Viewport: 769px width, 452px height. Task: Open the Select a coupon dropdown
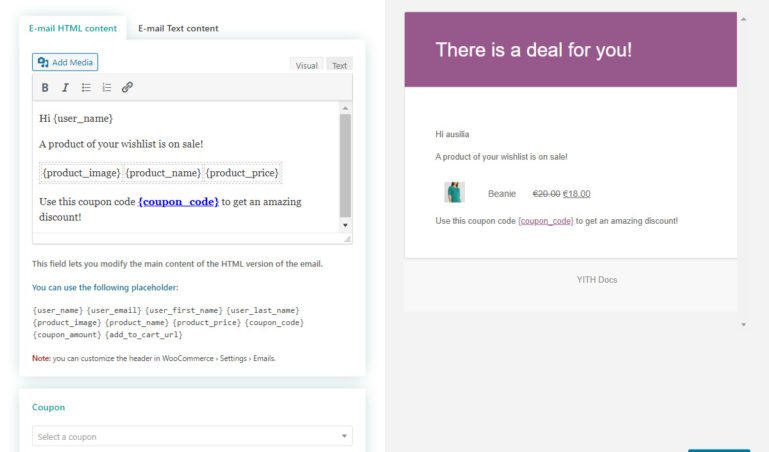192,436
